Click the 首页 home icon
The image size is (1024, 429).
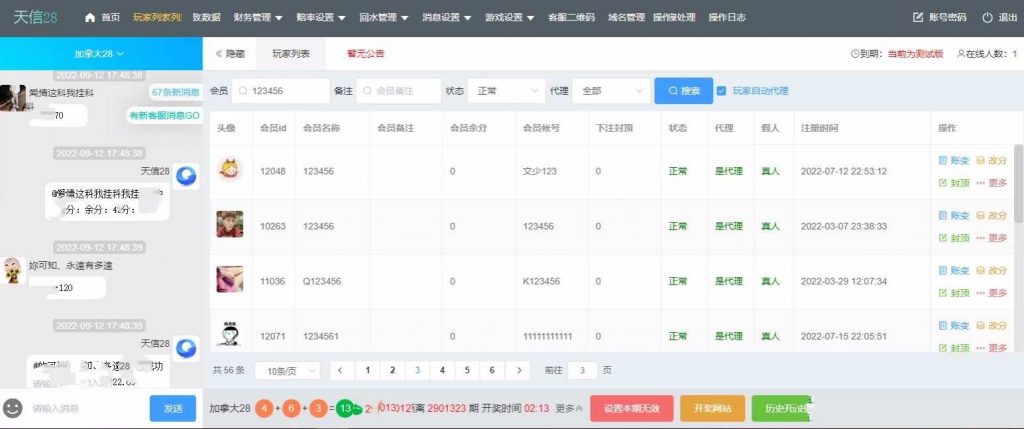click(x=90, y=18)
